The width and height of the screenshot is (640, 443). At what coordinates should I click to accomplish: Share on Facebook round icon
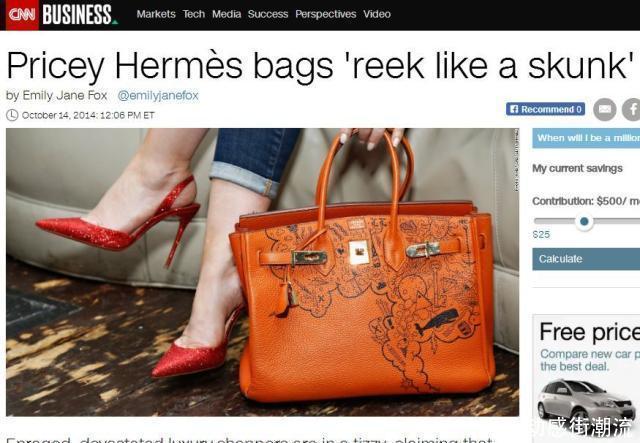[631, 109]
